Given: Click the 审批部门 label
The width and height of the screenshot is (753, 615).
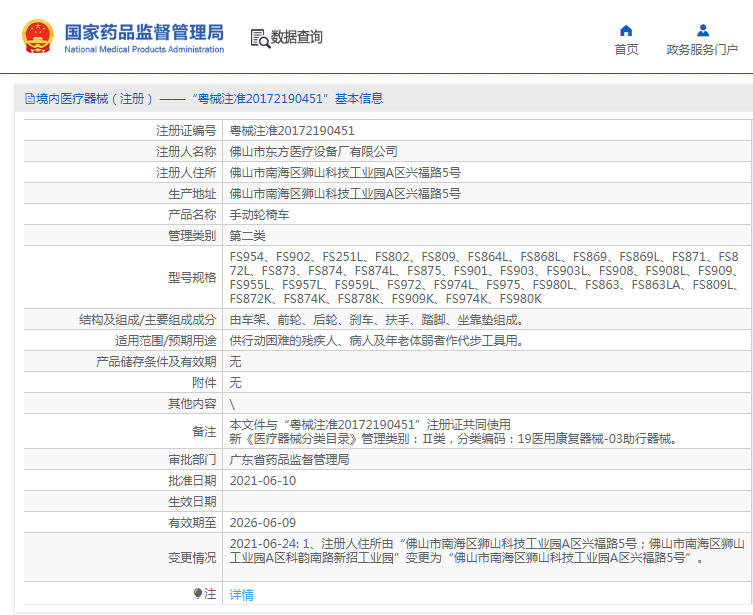Looking at the screenshot, I should (192, 460).
